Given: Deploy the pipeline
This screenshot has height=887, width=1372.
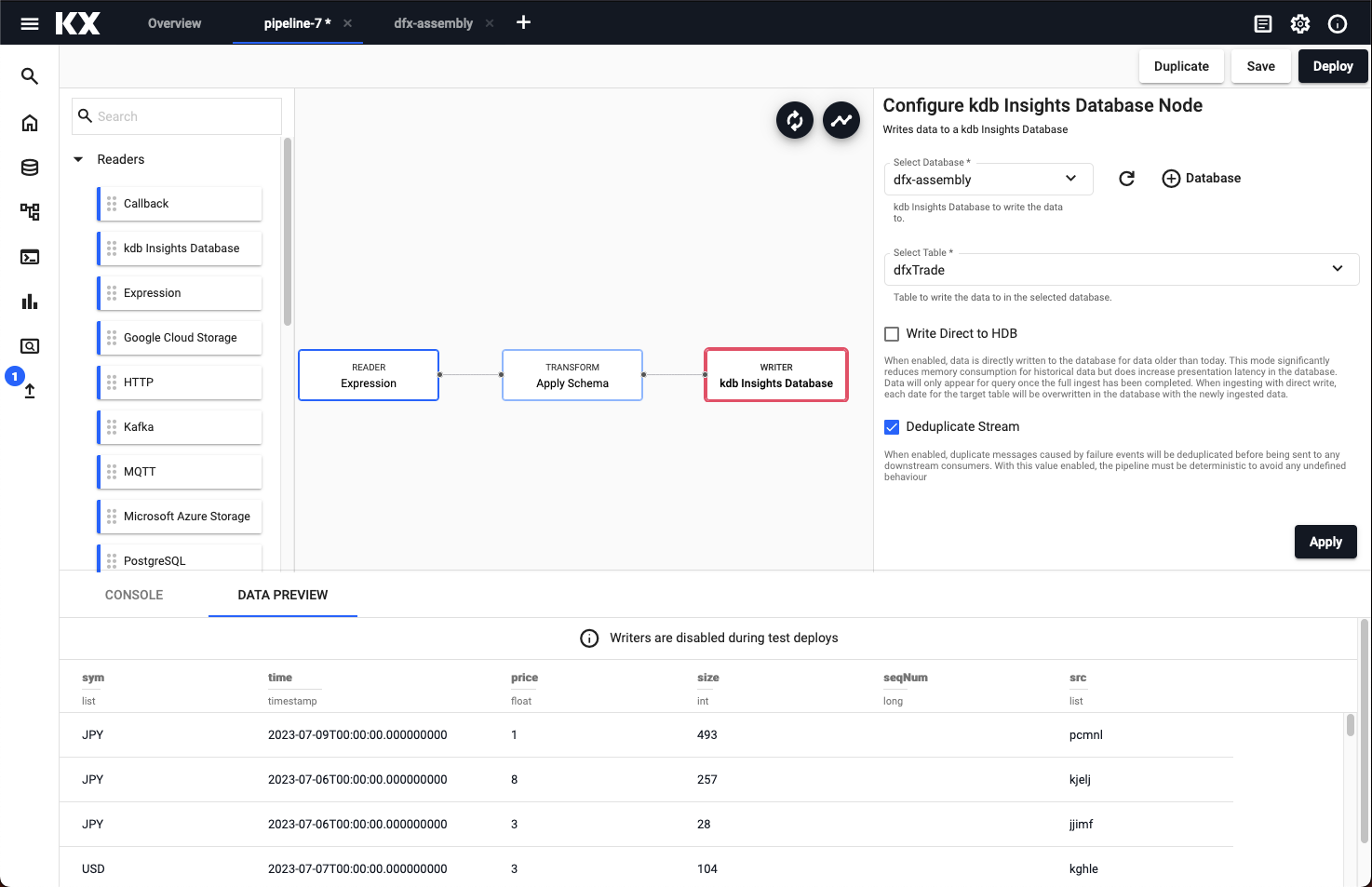Looking at the screenshot, I should [x=1333, y=66].
